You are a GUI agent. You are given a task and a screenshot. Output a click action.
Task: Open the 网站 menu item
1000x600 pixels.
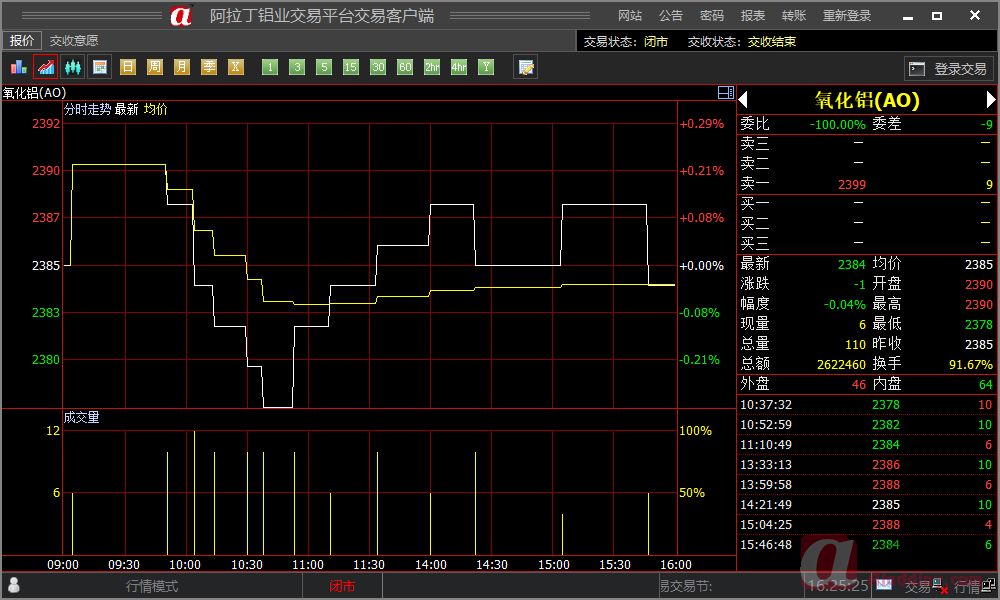630,15
